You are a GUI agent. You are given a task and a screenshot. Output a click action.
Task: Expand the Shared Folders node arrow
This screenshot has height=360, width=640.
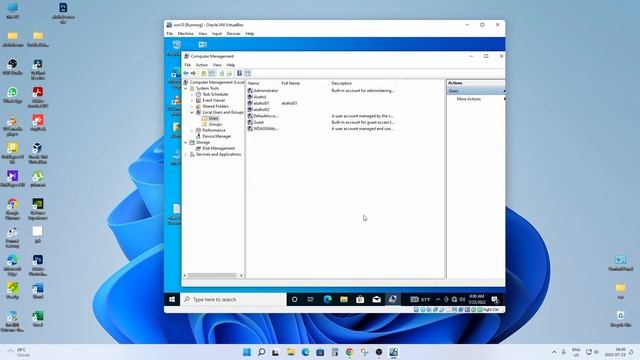click(192, 106)
